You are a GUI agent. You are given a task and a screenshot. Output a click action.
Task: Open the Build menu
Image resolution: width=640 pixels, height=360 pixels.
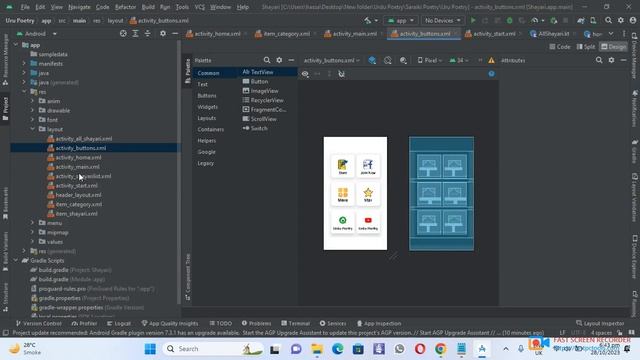pyautogui.click(x=148, y=7)
